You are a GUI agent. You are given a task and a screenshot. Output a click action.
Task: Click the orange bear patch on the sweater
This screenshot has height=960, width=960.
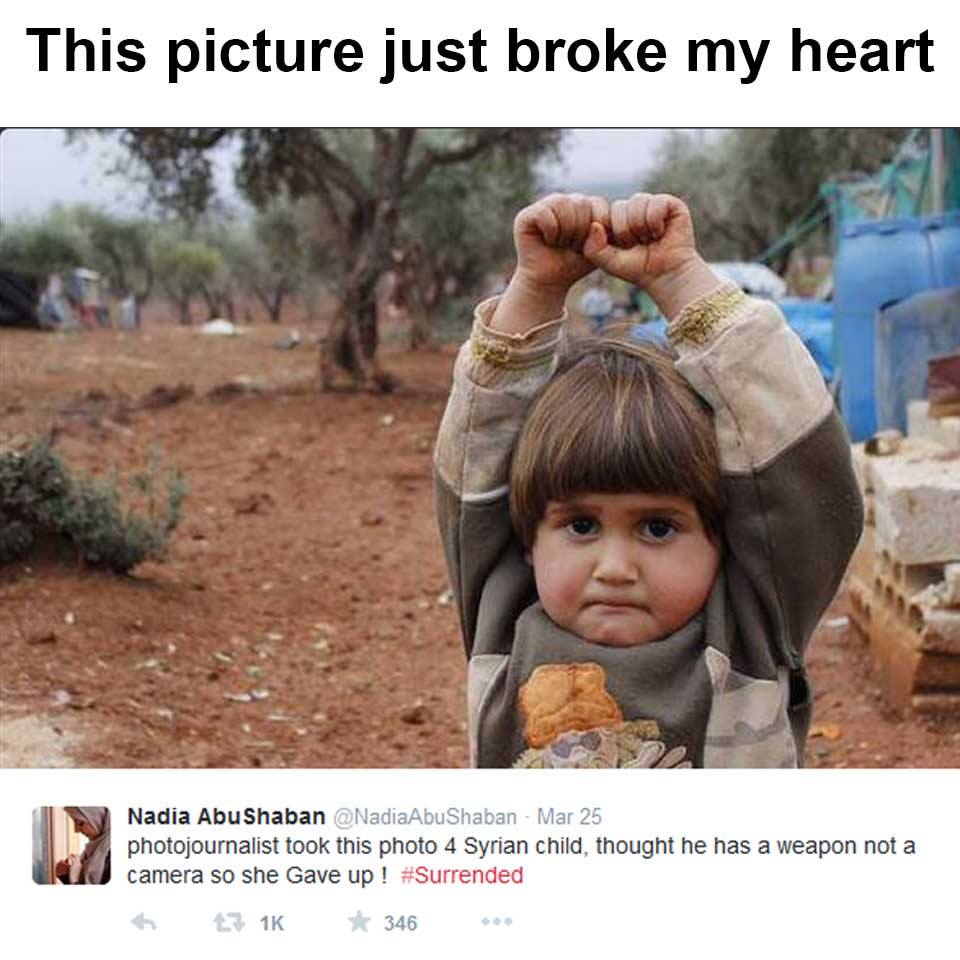click(569, 704)
